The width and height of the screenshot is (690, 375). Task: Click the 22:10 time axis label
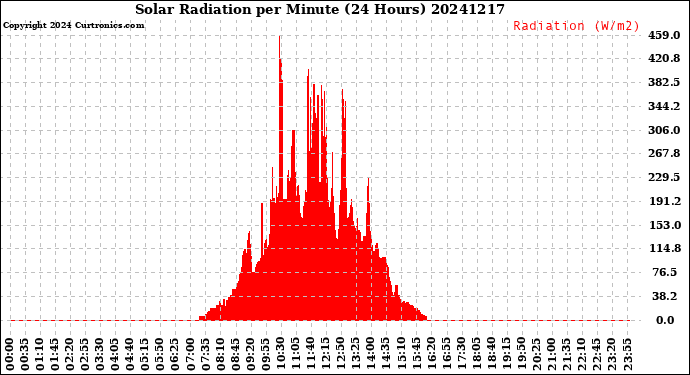point(582,355)
